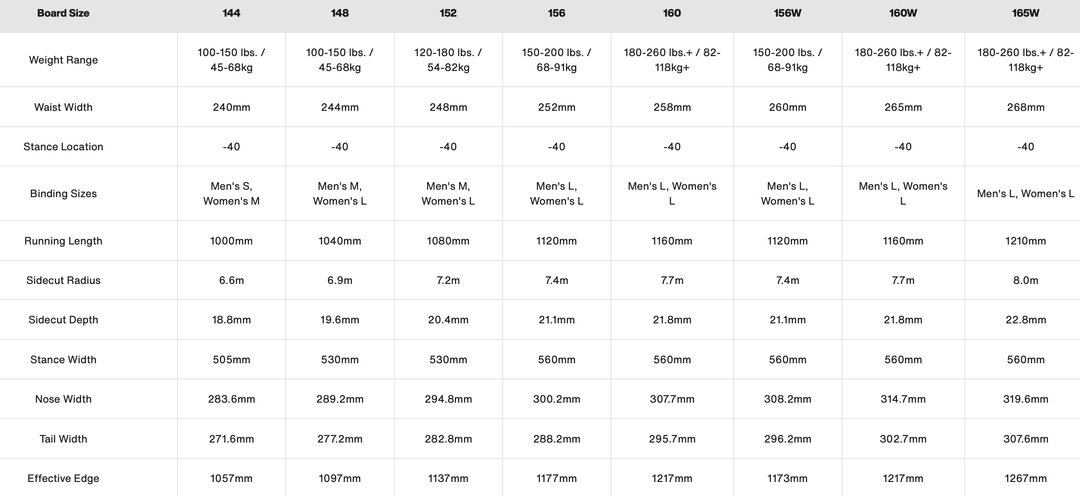Select the 8.0m sidecut radius cell
The width and height of the screenshot is (1080, 496).
[1025, 281]
